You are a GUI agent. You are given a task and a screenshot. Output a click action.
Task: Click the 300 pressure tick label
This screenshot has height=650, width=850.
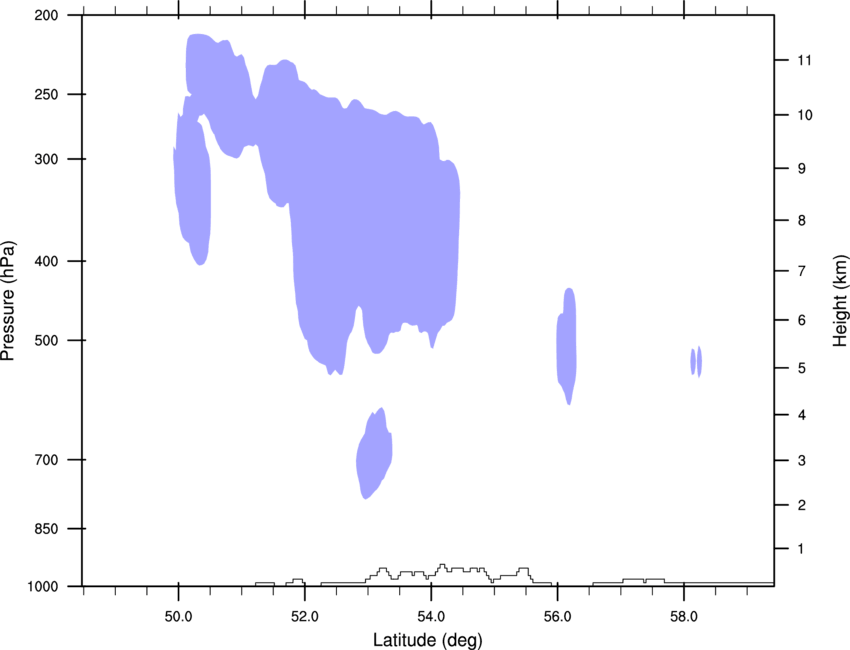[46, 159]
